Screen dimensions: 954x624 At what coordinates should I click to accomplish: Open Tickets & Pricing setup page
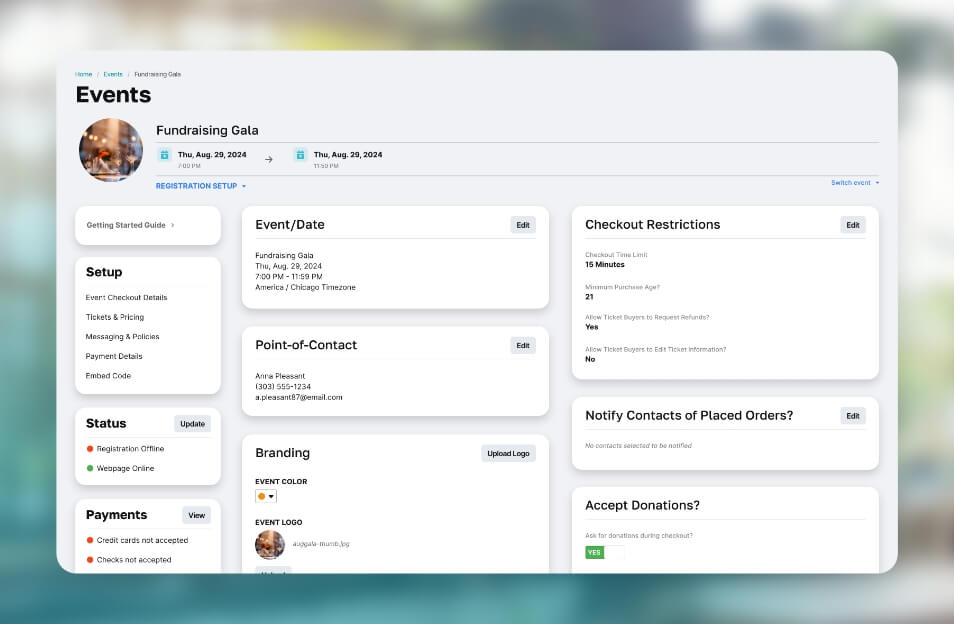(x=114, y=317)
